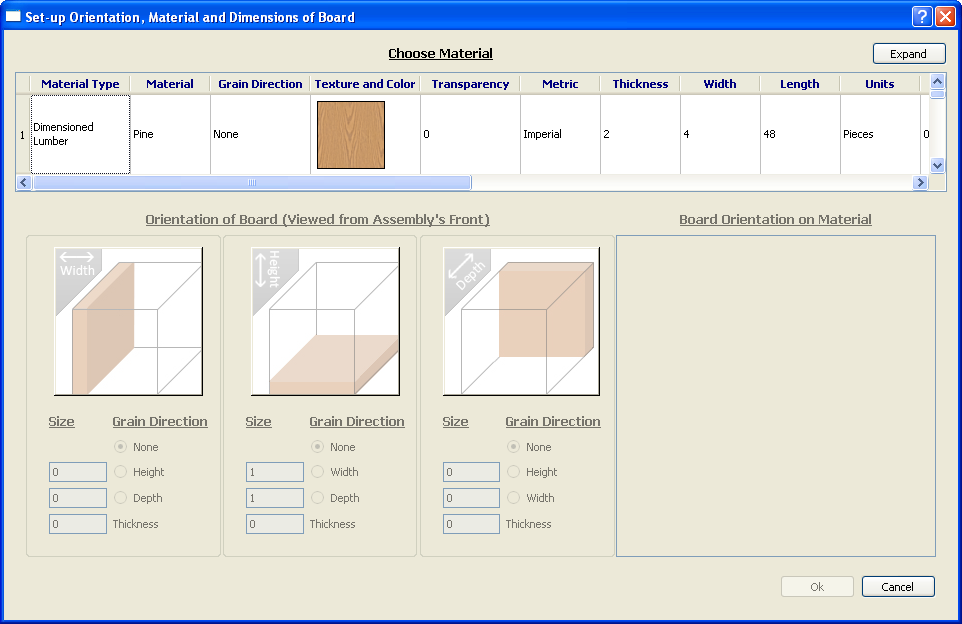Image resolution: width=962 pixels, height=624 pixels.
Task: Open the Imperial metric cell
Action: [x=559, y=134]
